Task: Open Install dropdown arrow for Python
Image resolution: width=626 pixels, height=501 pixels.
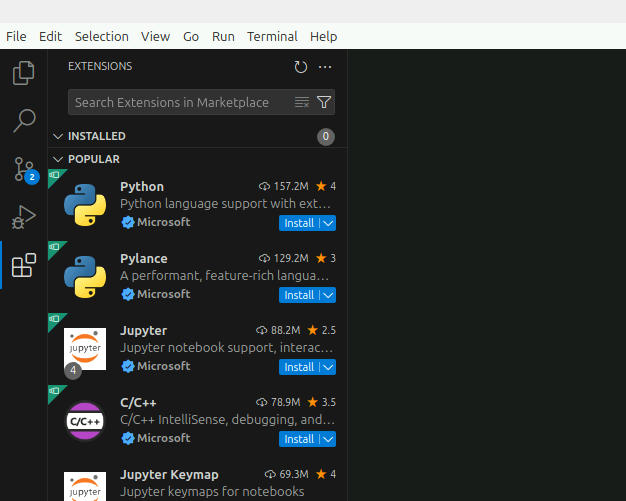Action: [328, 223]
